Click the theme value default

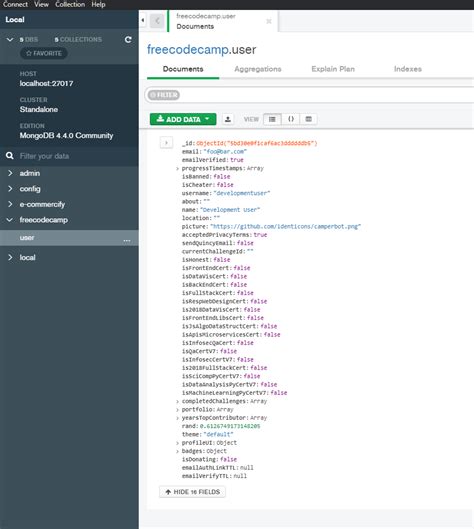(218, 435)
